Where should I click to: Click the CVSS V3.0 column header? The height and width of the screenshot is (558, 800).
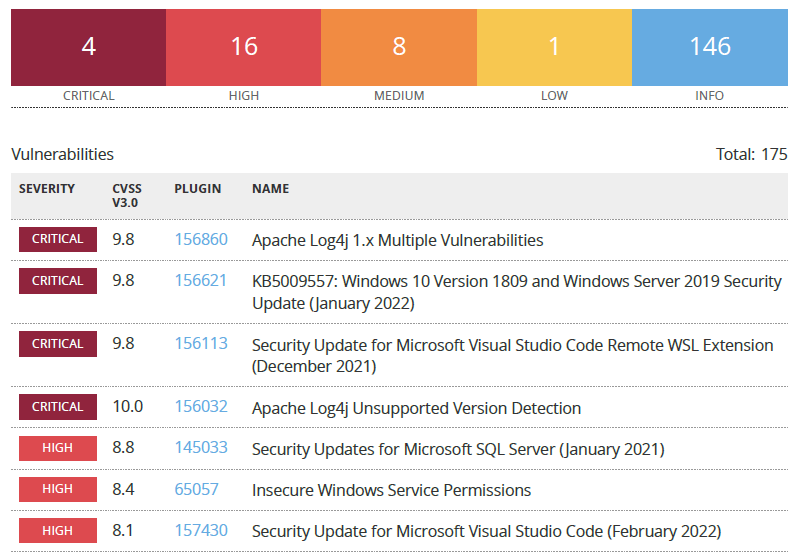click(x=127, y=195)
